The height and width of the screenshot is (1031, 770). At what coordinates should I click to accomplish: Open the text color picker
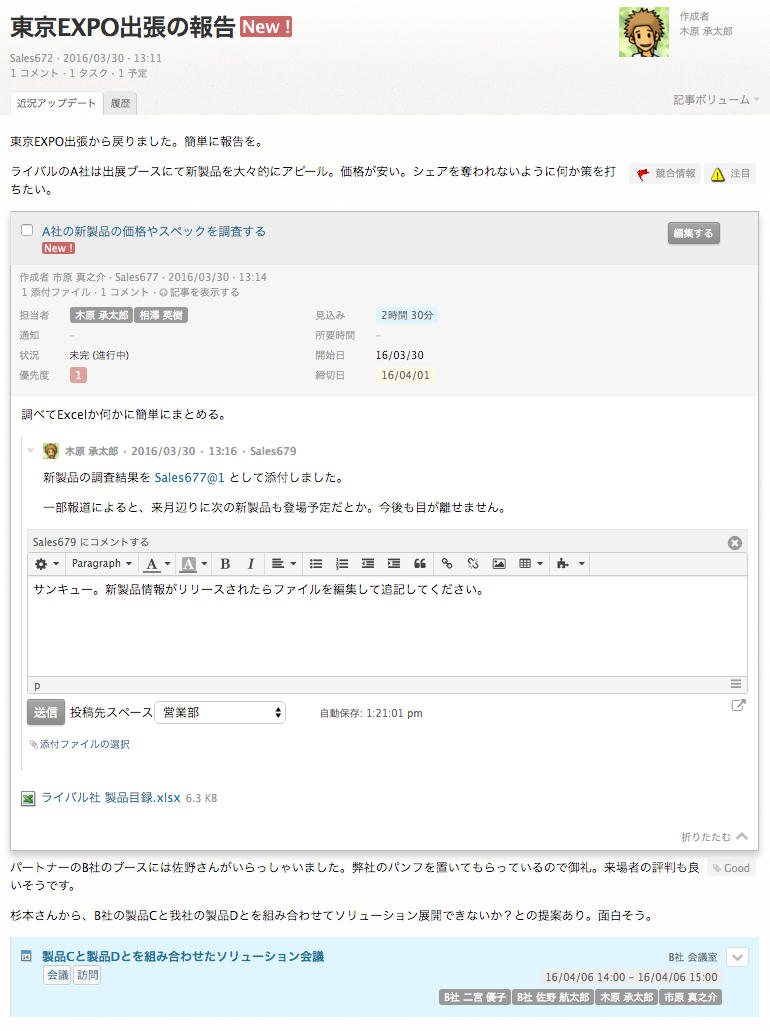coord(156,564)
